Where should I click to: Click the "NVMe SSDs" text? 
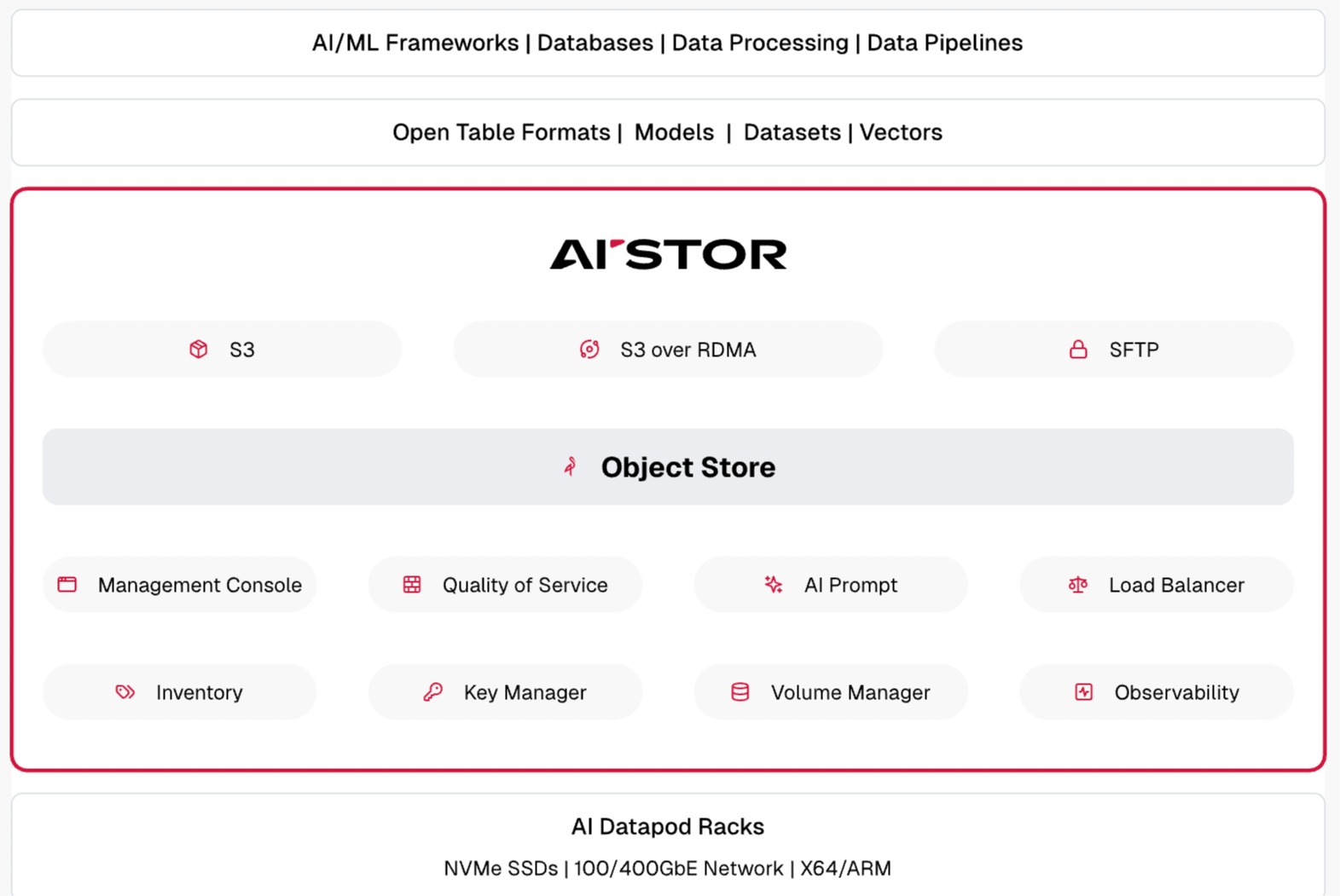[x=501, y=868]
